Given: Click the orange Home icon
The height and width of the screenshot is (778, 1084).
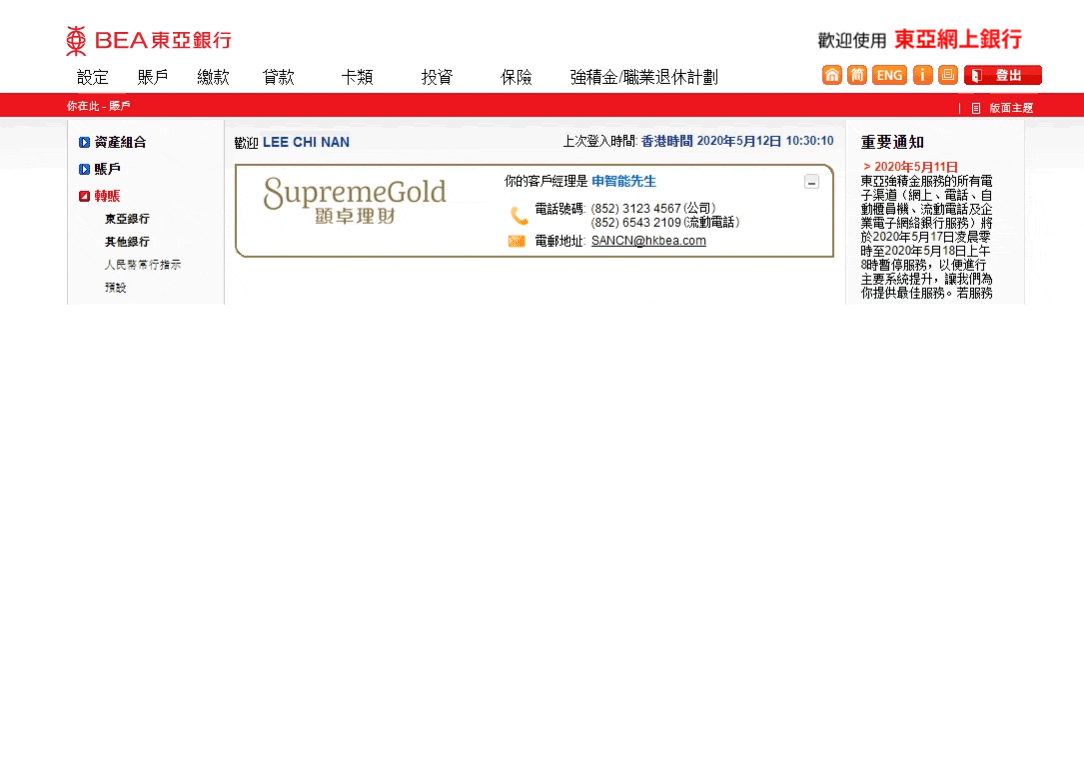Looking at the screenshot, I should click(x=832, y=75).
